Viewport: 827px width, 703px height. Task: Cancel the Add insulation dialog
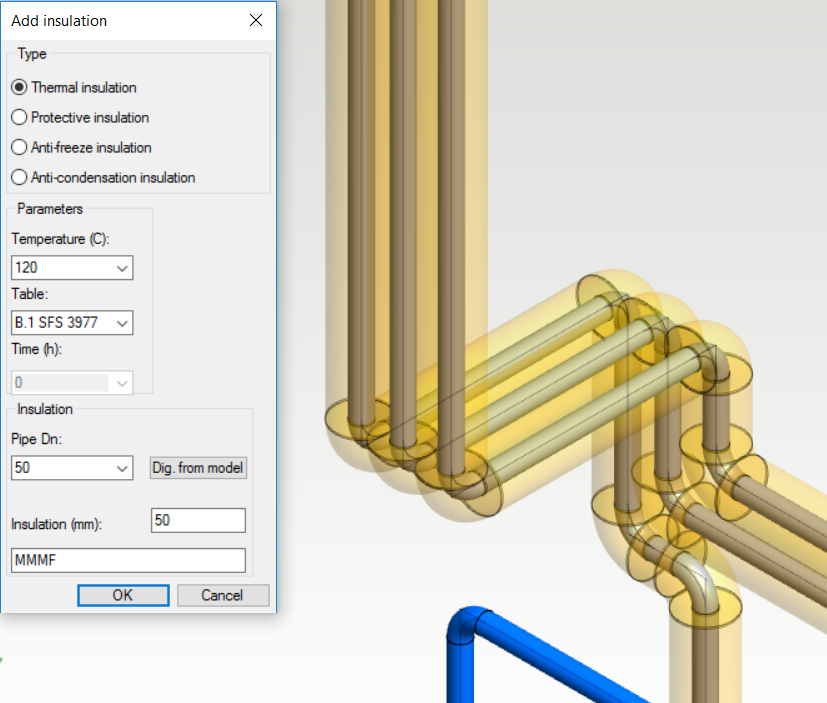223,595
